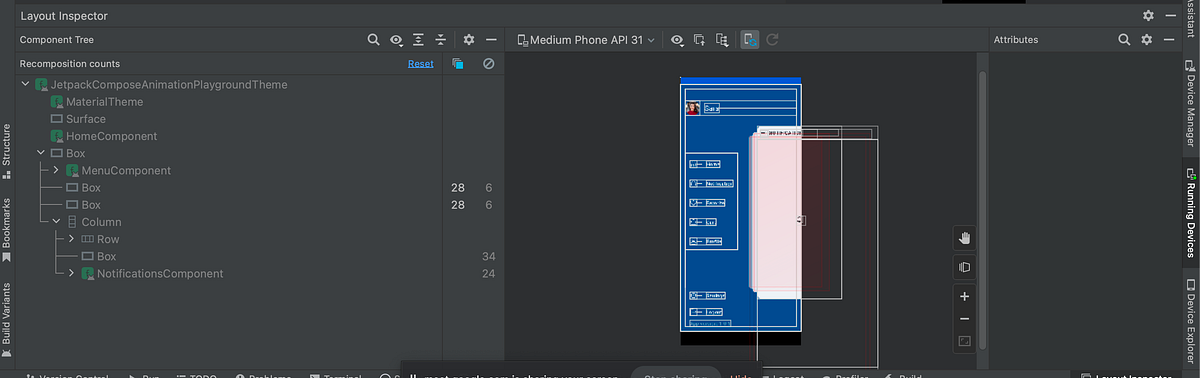The height and width of the screenshot is (378, 1200).
Task: Click the refresh layout icon
Action: pos(773,40)
